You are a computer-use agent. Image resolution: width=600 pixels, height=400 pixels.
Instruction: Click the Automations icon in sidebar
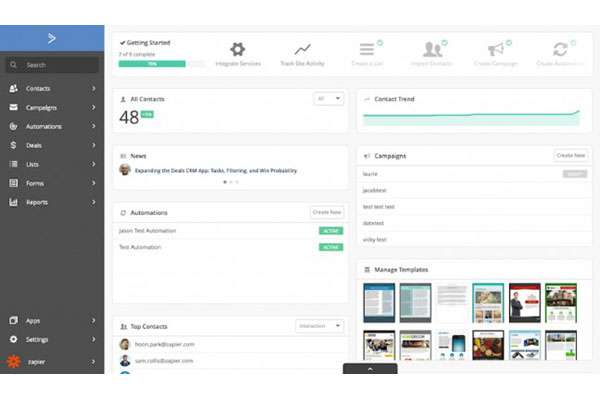13,126
